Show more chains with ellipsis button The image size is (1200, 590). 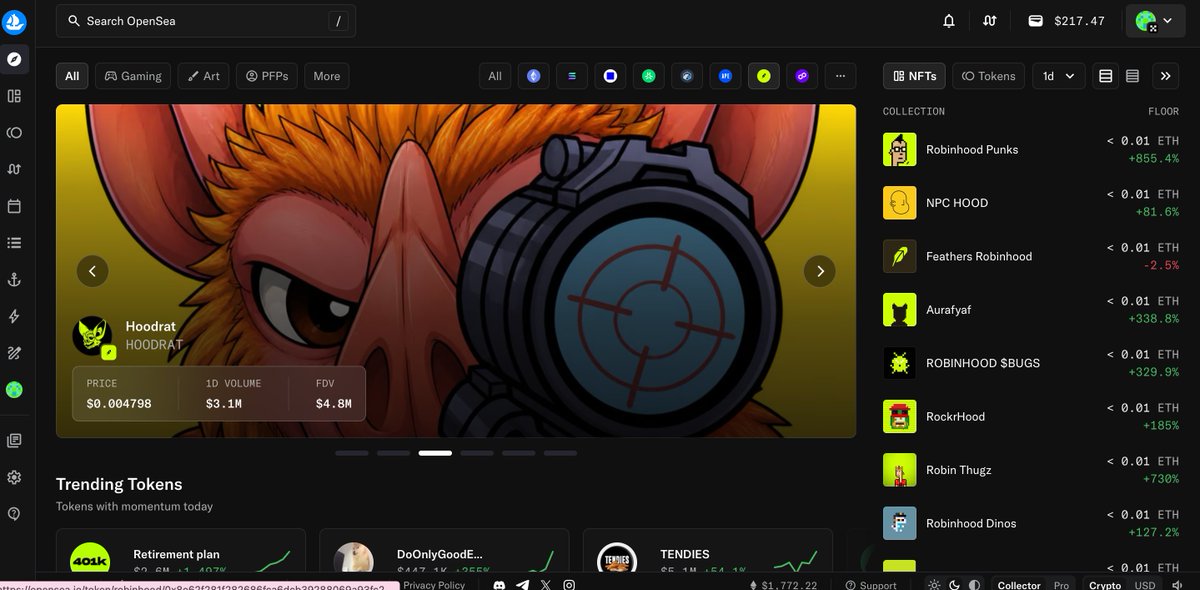(x=840, y=76)
